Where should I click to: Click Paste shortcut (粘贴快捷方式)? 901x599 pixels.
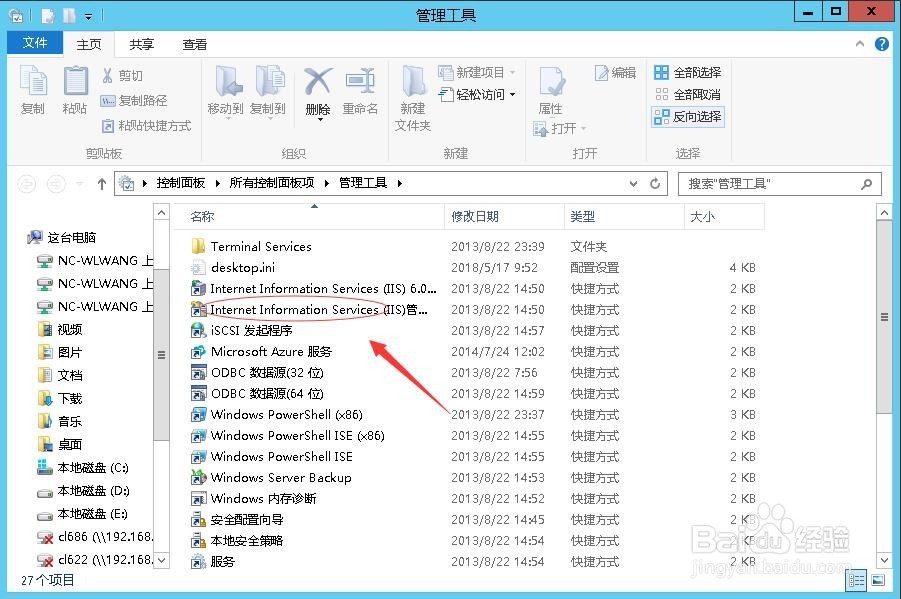click(146, 126)
